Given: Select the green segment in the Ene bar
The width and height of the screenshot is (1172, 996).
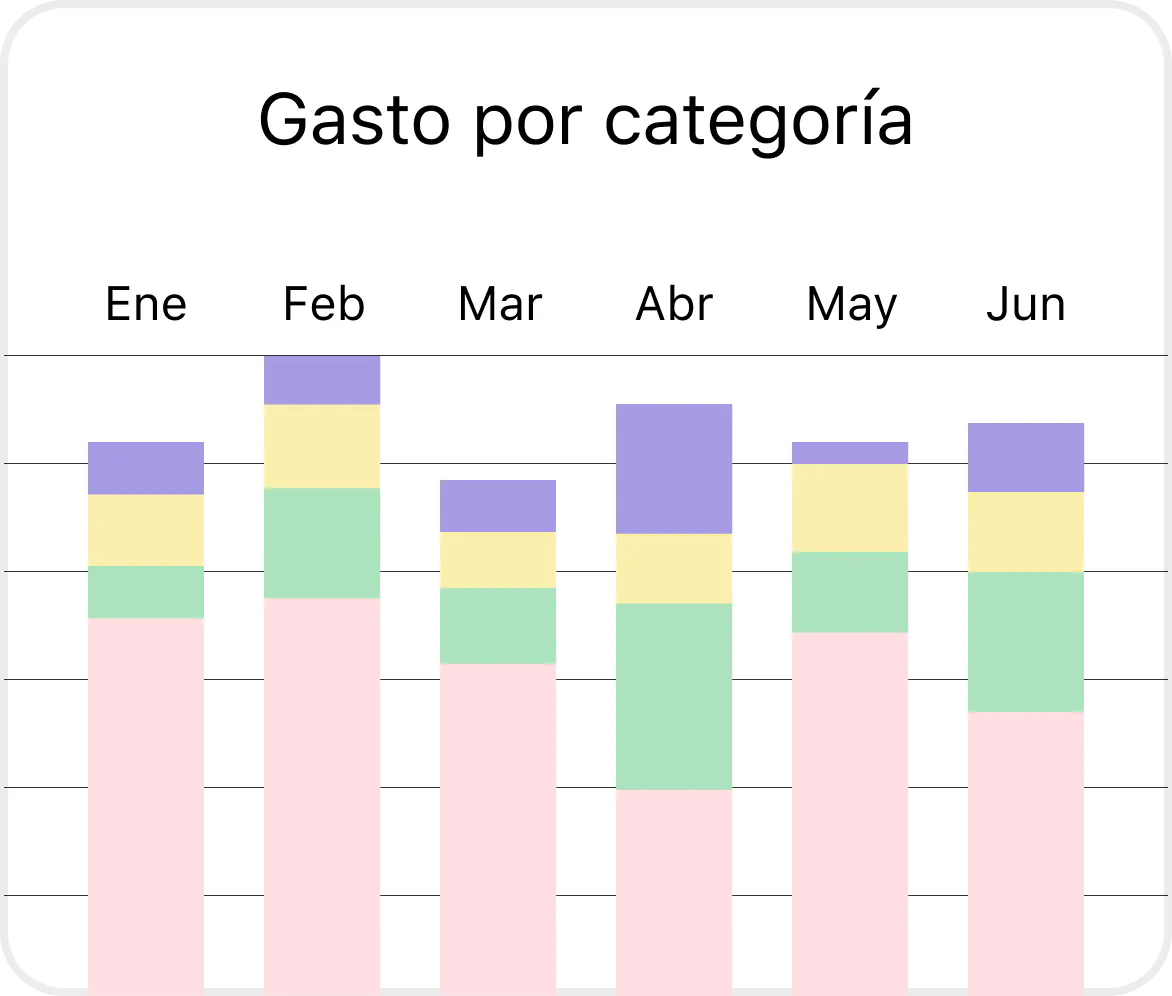Looking at the screenshot, I should point(146,592).
